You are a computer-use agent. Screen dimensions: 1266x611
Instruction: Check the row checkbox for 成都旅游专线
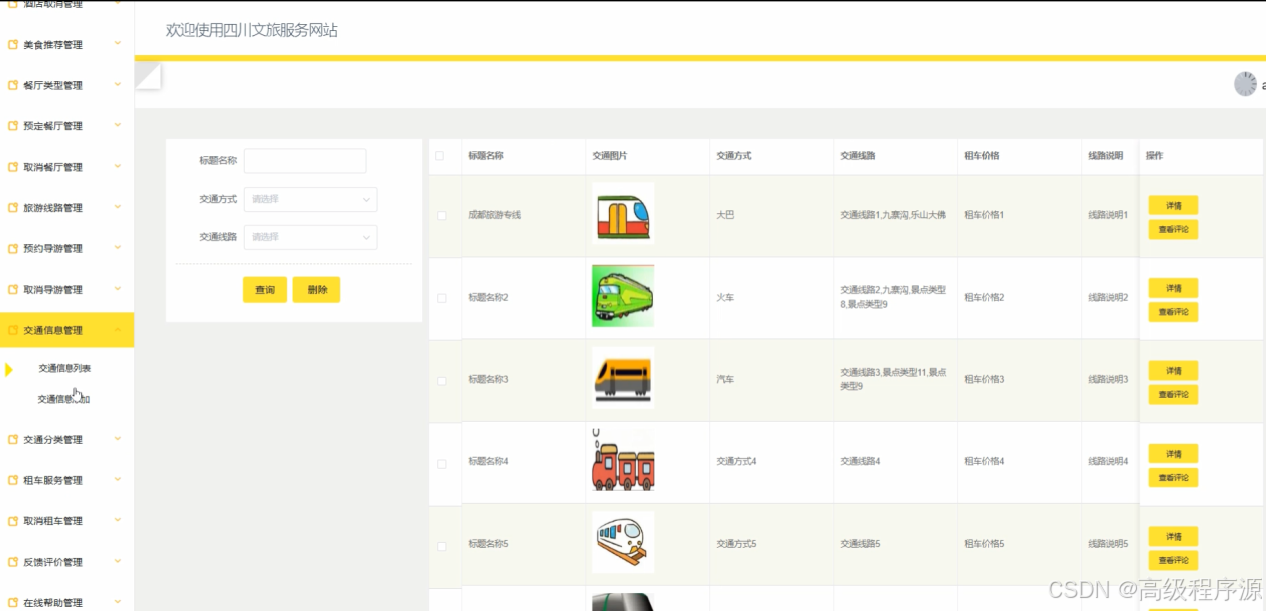pyautogui.click(x=441, y=216)
